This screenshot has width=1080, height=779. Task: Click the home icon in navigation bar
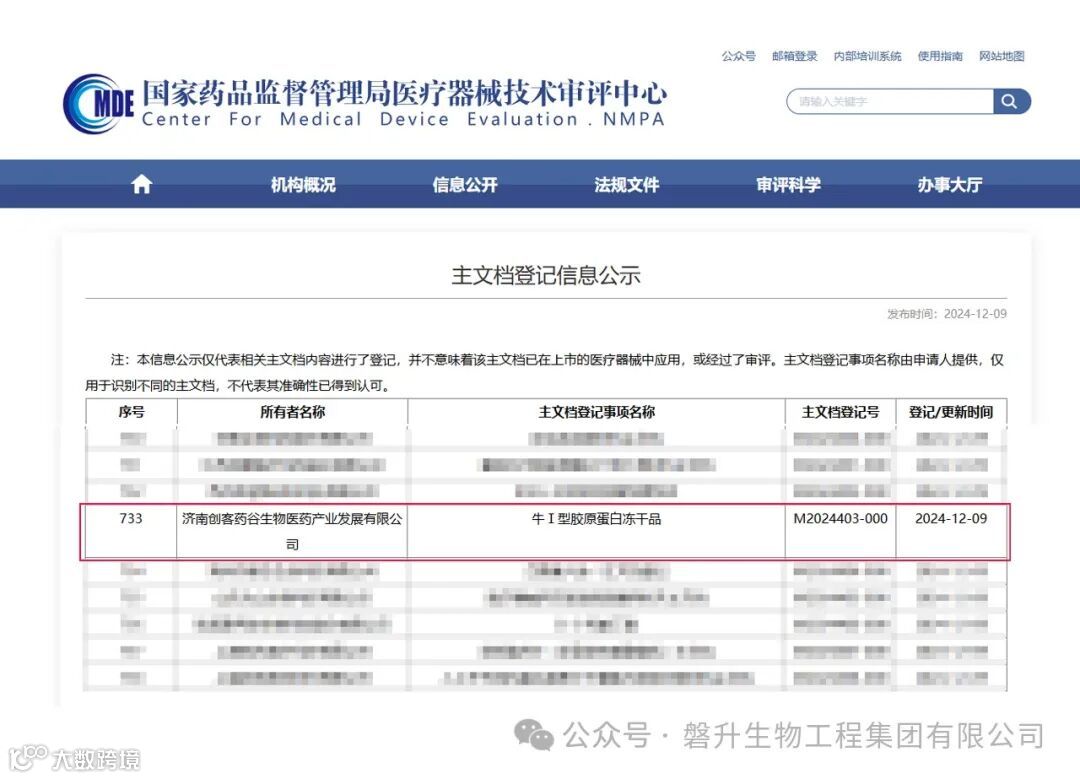coord(141,184)
